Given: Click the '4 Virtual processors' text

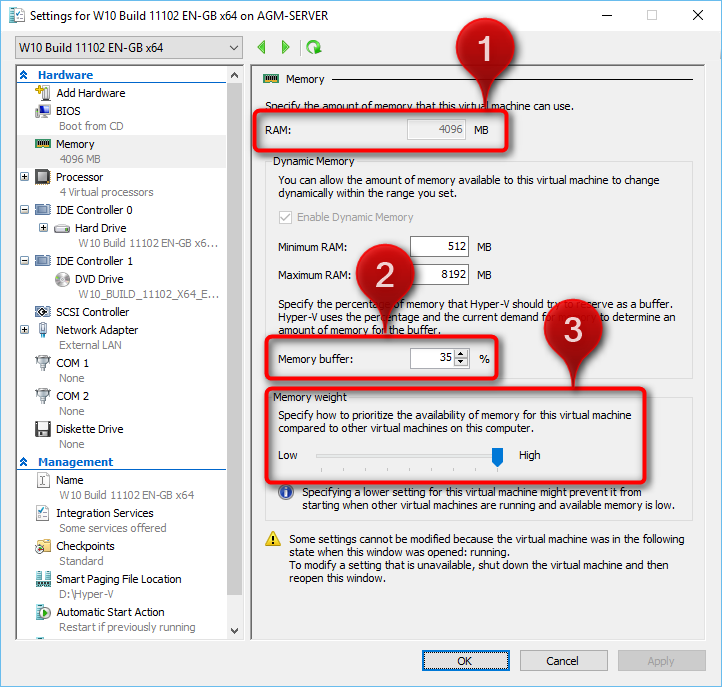Looking at the screenshot, I should click(106, 192).
